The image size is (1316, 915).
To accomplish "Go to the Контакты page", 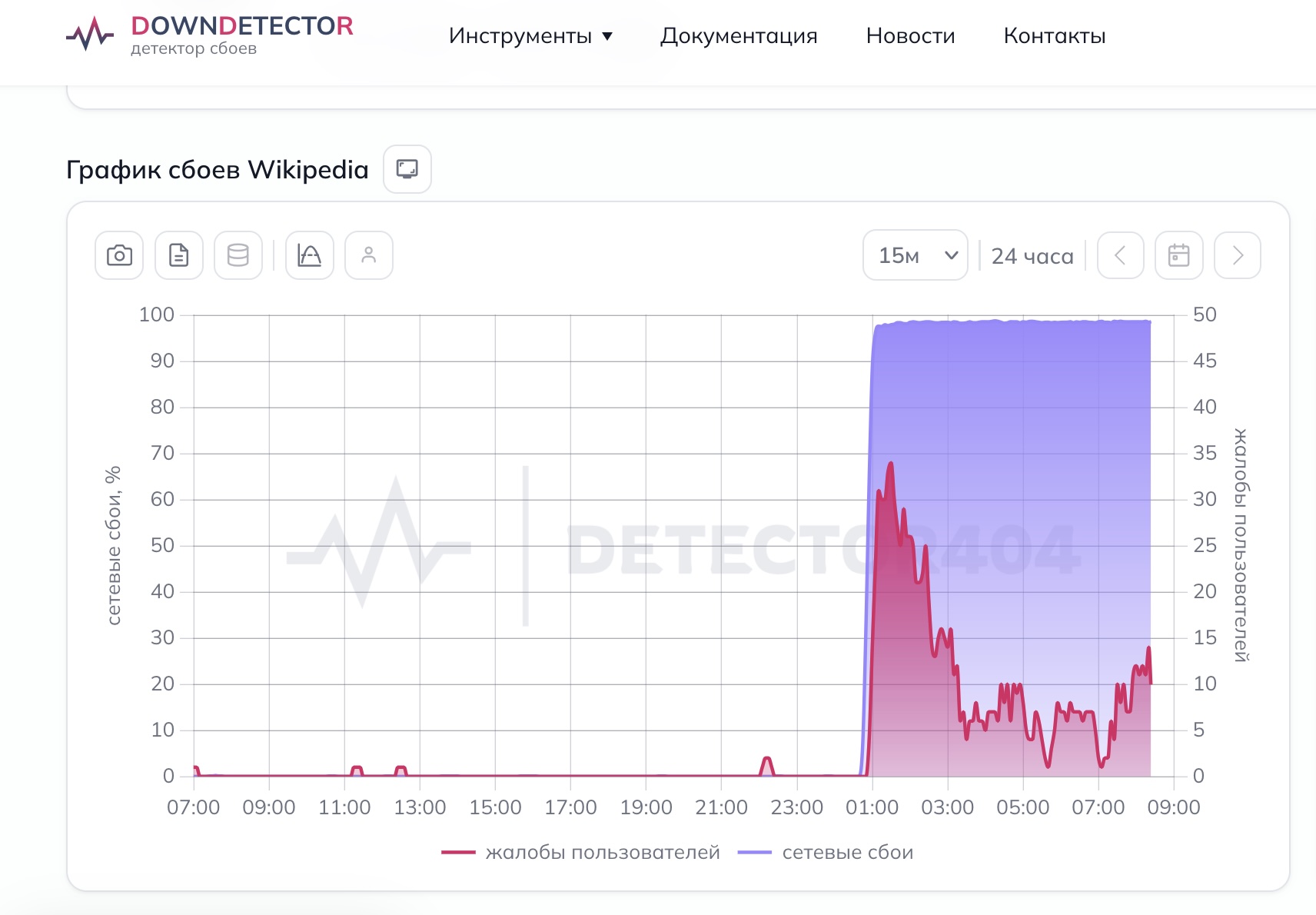I will [1055, 35].
